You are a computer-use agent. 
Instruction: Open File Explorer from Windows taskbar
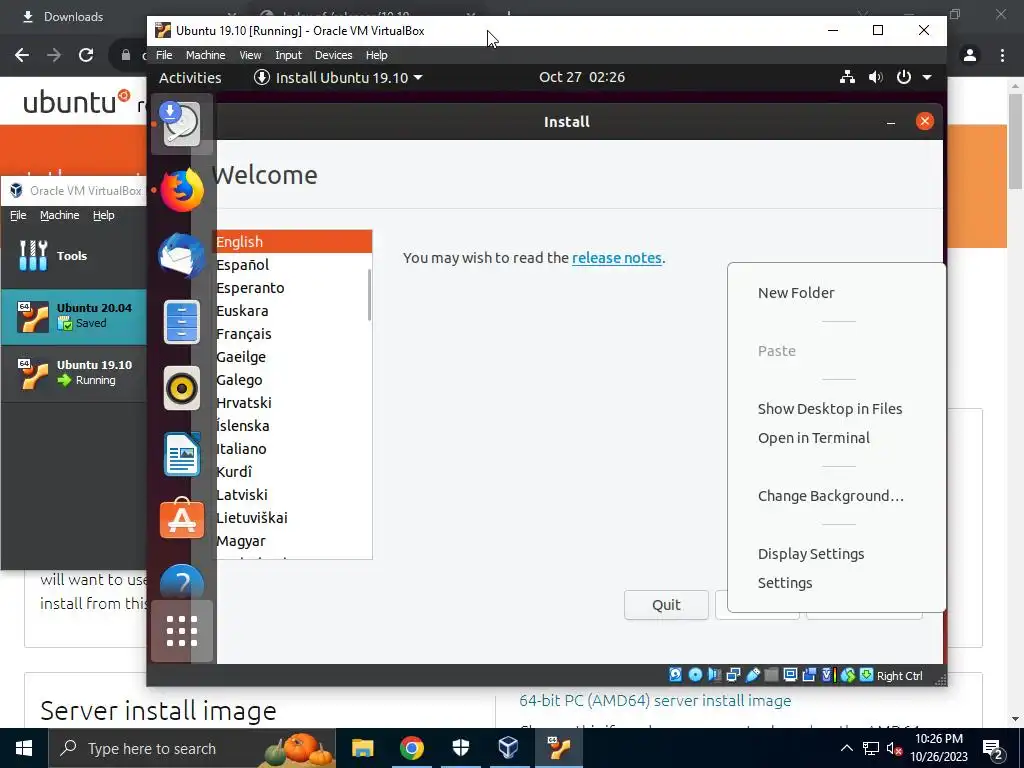[362, 748]
